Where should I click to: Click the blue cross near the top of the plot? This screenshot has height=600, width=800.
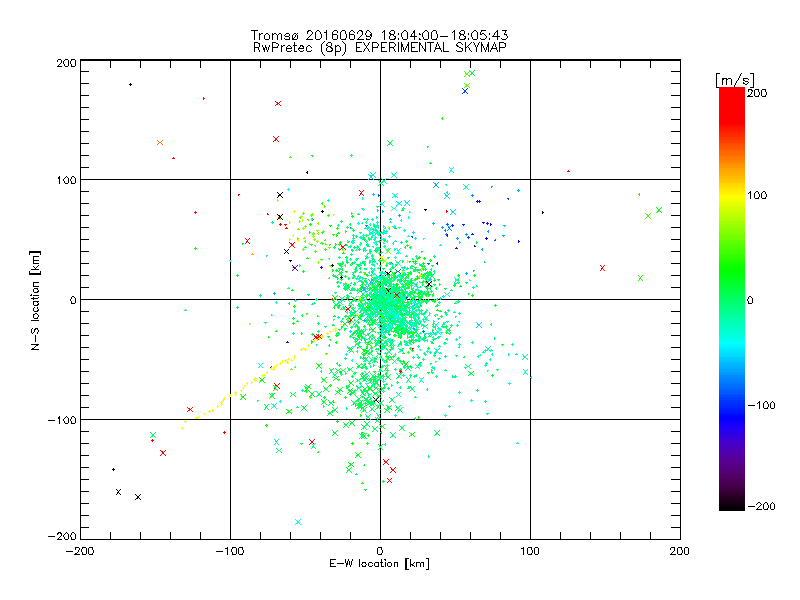465,91
